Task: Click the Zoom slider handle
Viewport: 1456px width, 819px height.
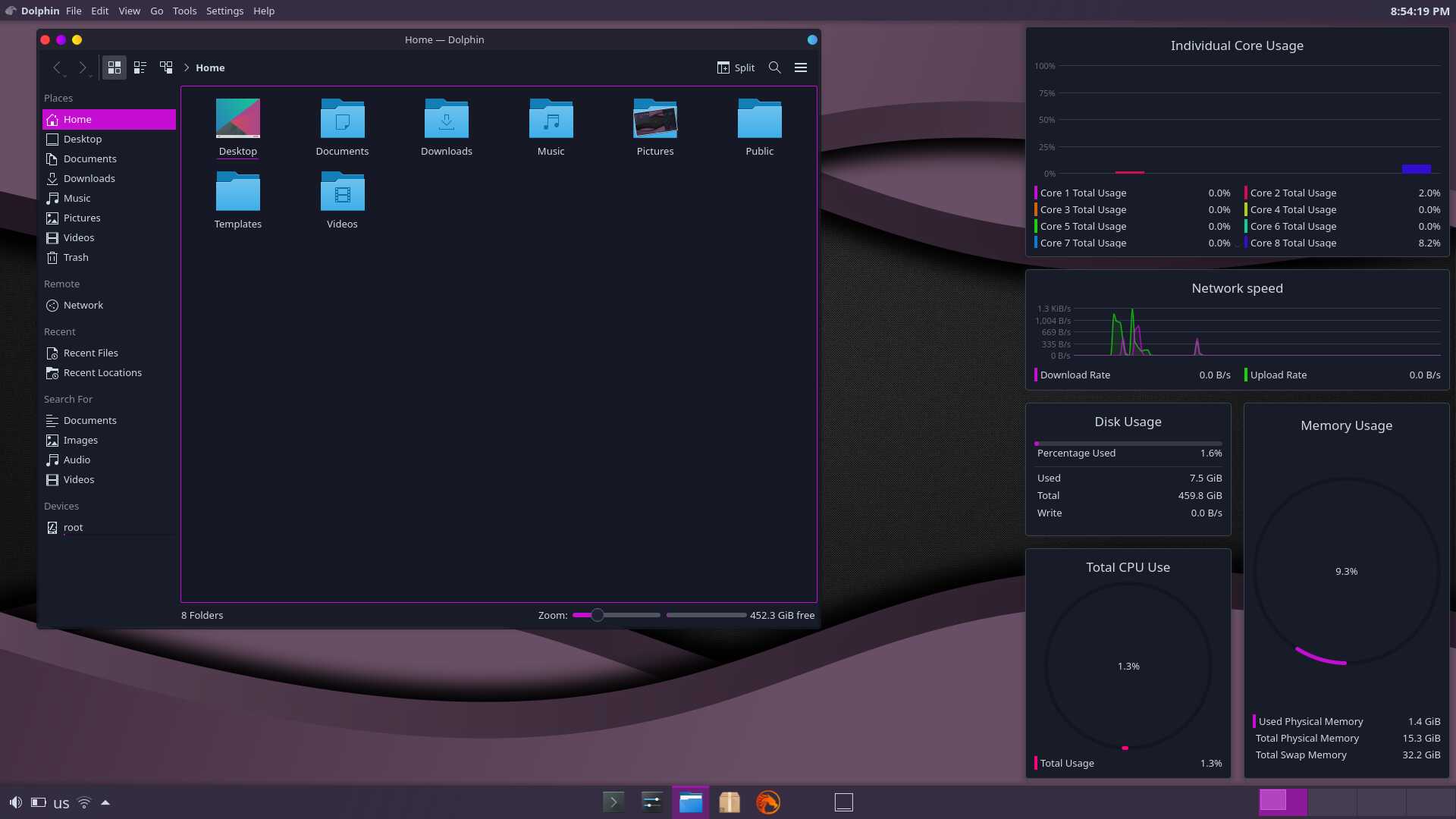Action: (x=598, y=615)
